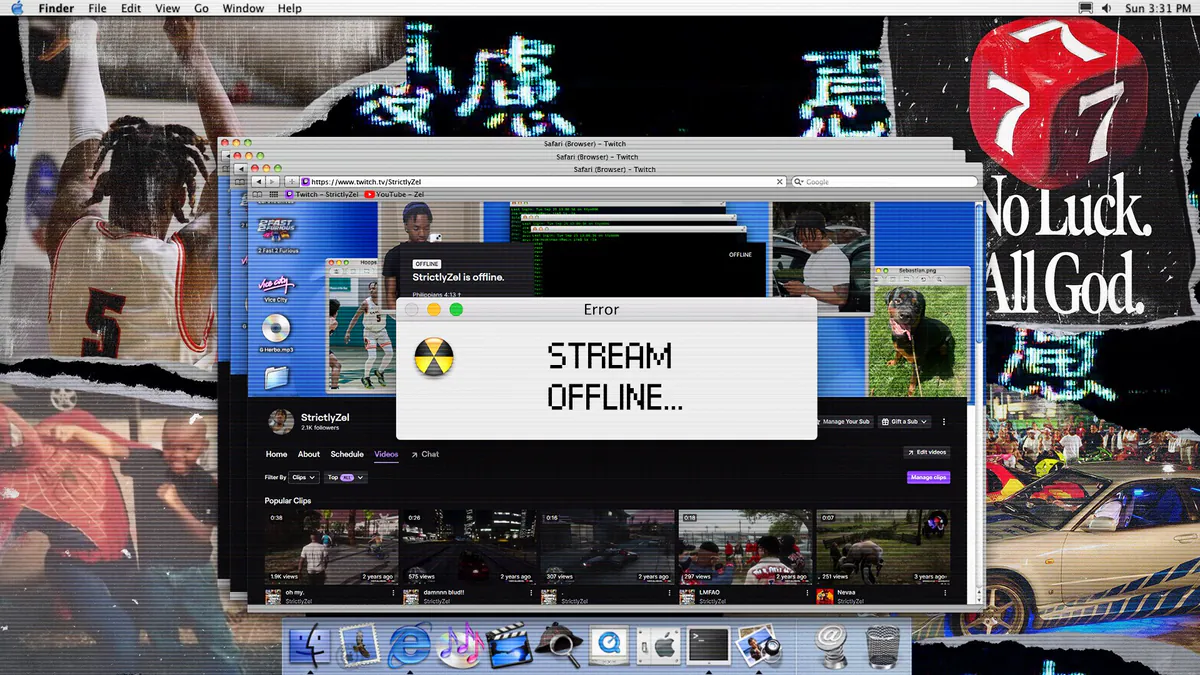This screenshot has width=1200, height=675.
Task: Click the display icon in menu bar
Action: (1085, 8)
